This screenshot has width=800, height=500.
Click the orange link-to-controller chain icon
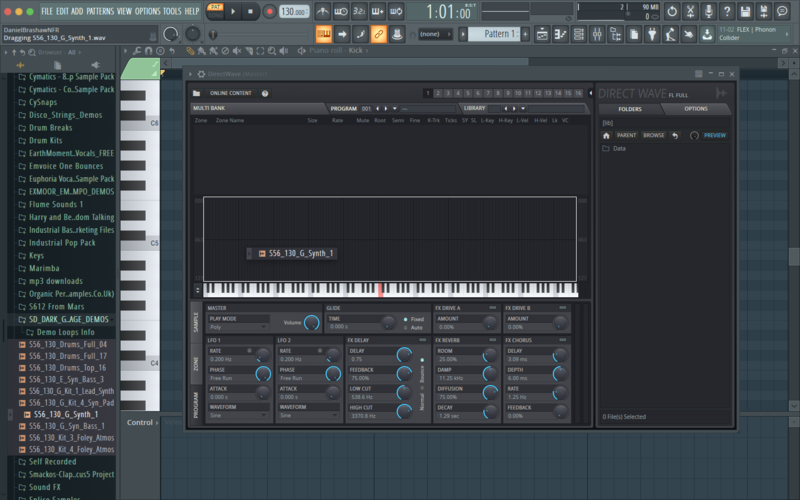(379, 34)
